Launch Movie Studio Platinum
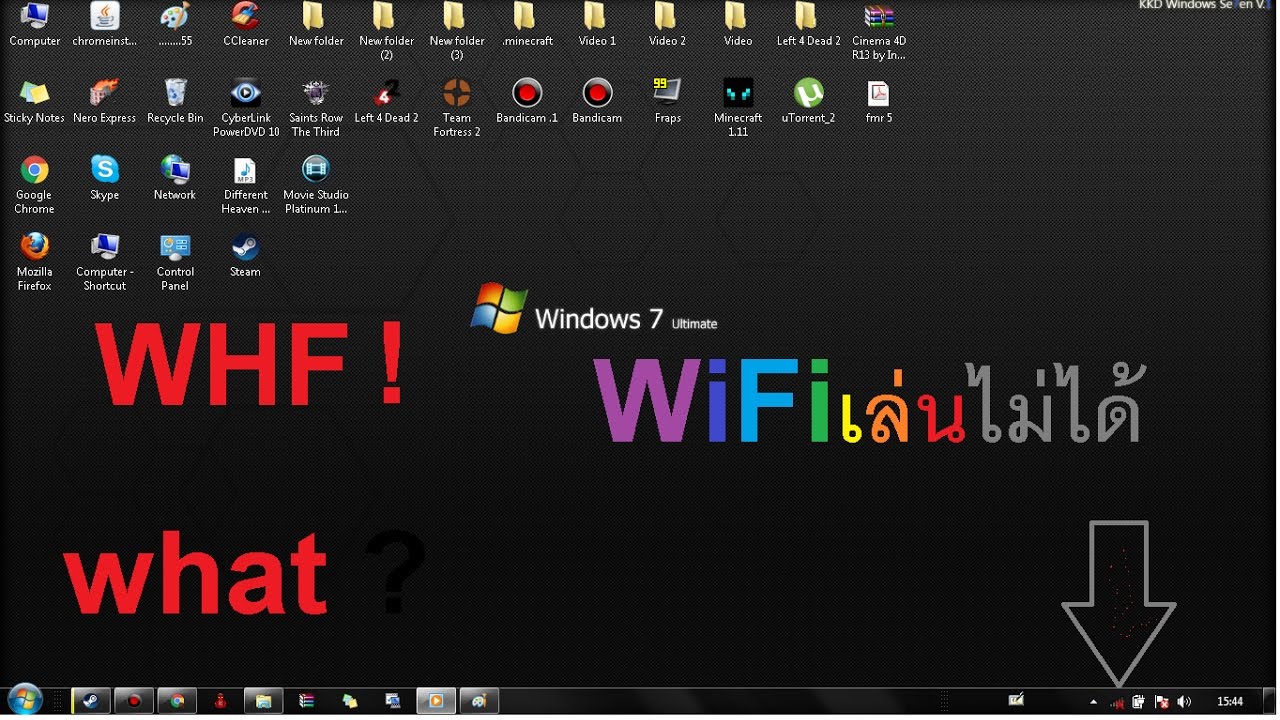 (316, 185)
